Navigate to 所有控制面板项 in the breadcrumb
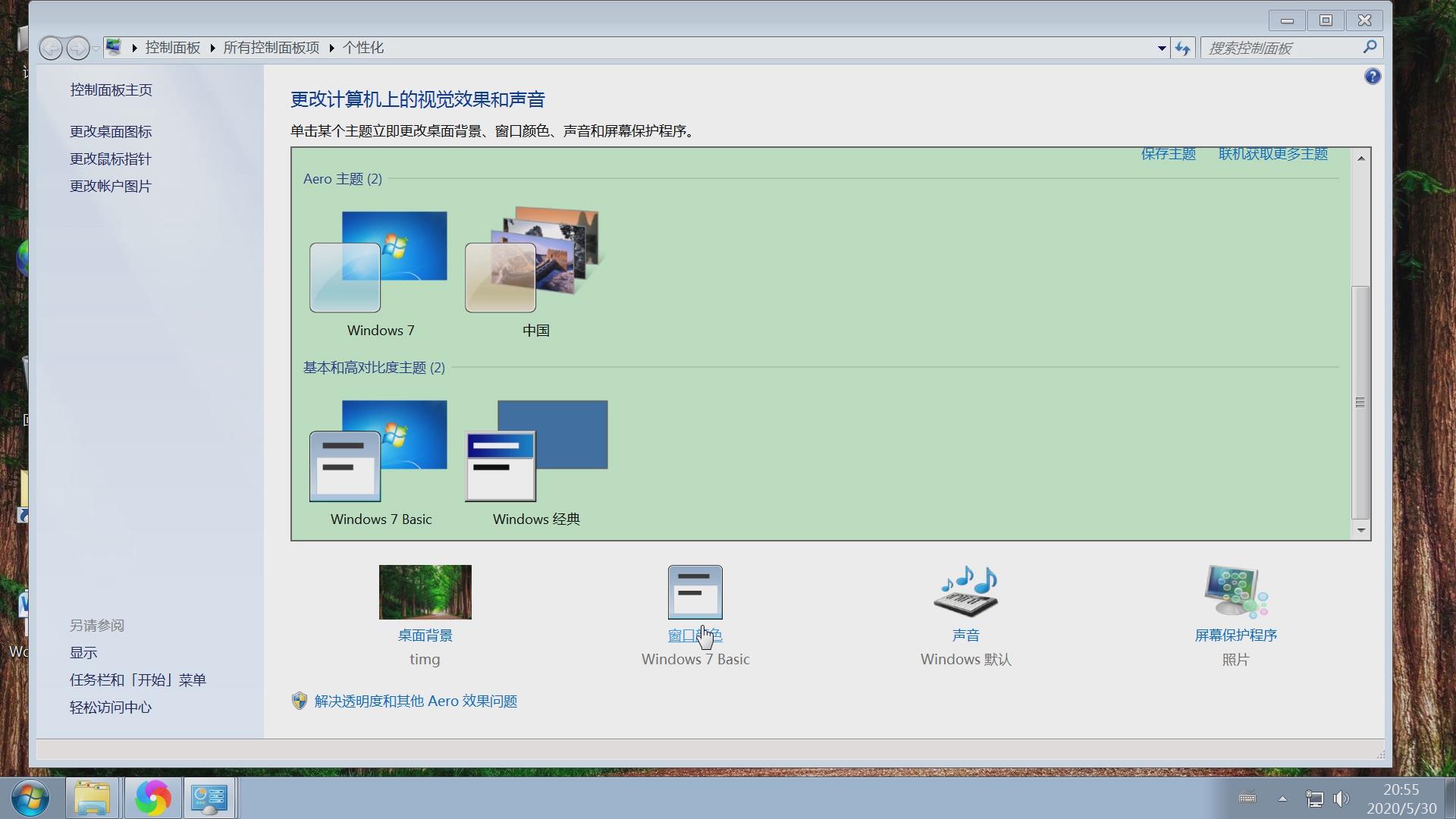Image resolution: width=1456 pixels, height=819 pixels. 271,47
